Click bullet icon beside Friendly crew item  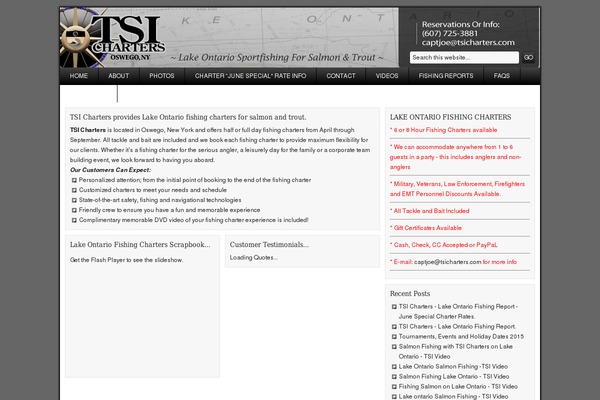[x=74, y=210]
